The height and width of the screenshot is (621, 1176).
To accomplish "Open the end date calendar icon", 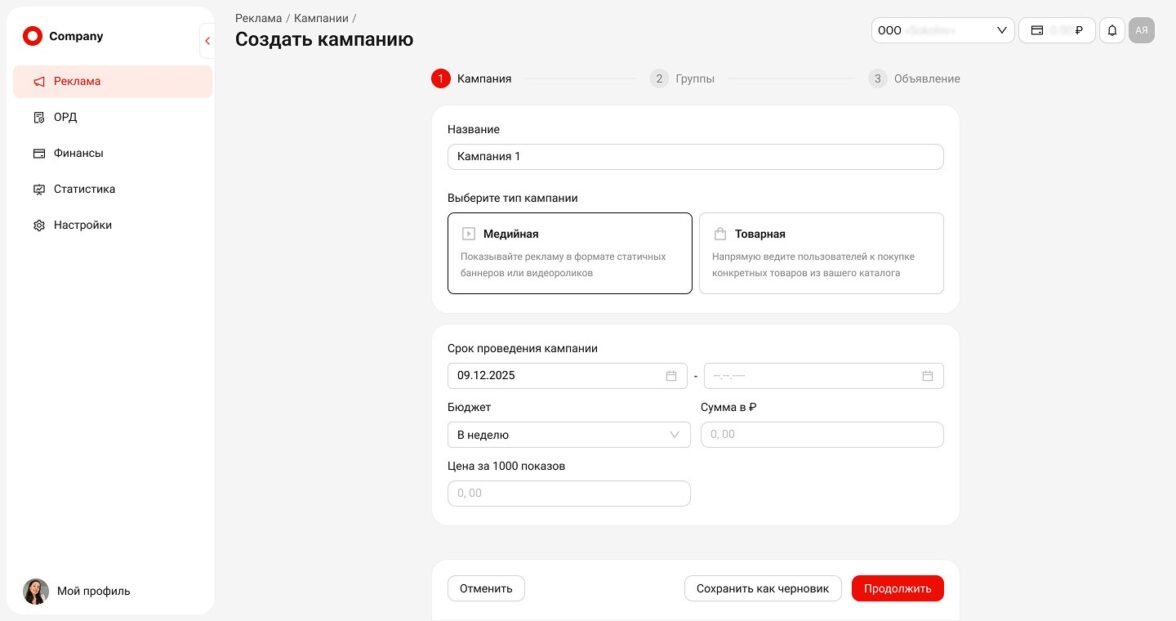I will coord(927,376).
